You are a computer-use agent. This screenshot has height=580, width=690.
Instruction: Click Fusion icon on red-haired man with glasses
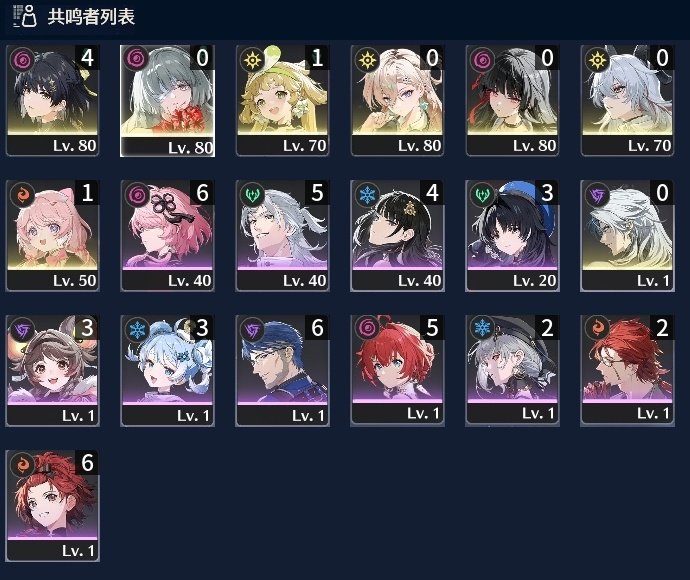point(597,327)
